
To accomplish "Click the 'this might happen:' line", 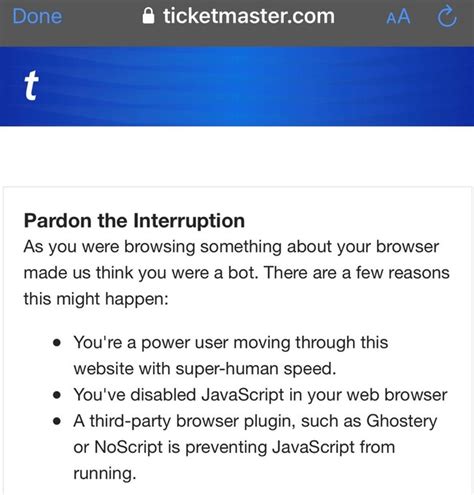I will pos(96,299).
